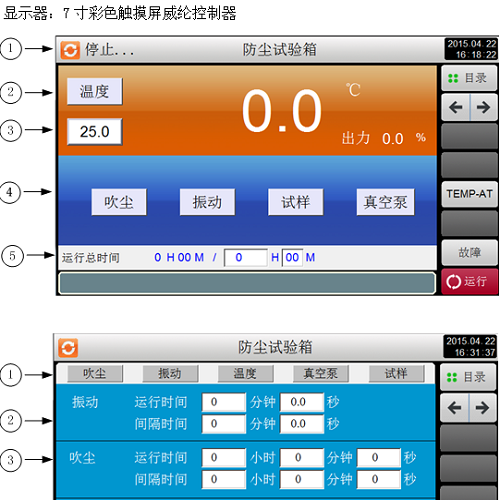The height and width of the screenshot is (500, 500).
Task: Open the 目录 menu in upper screen
Action: point(469,78)
